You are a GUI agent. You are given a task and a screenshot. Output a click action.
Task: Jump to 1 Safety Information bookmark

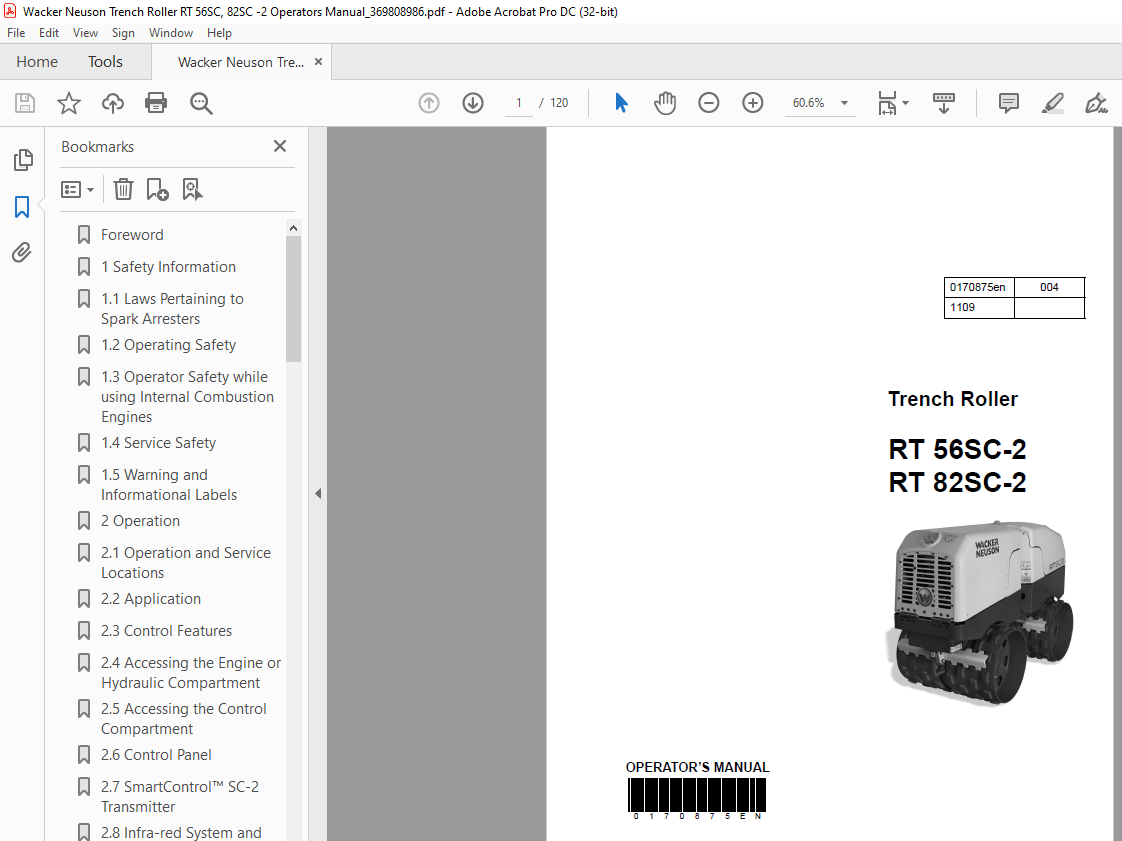tap(168, 267)
